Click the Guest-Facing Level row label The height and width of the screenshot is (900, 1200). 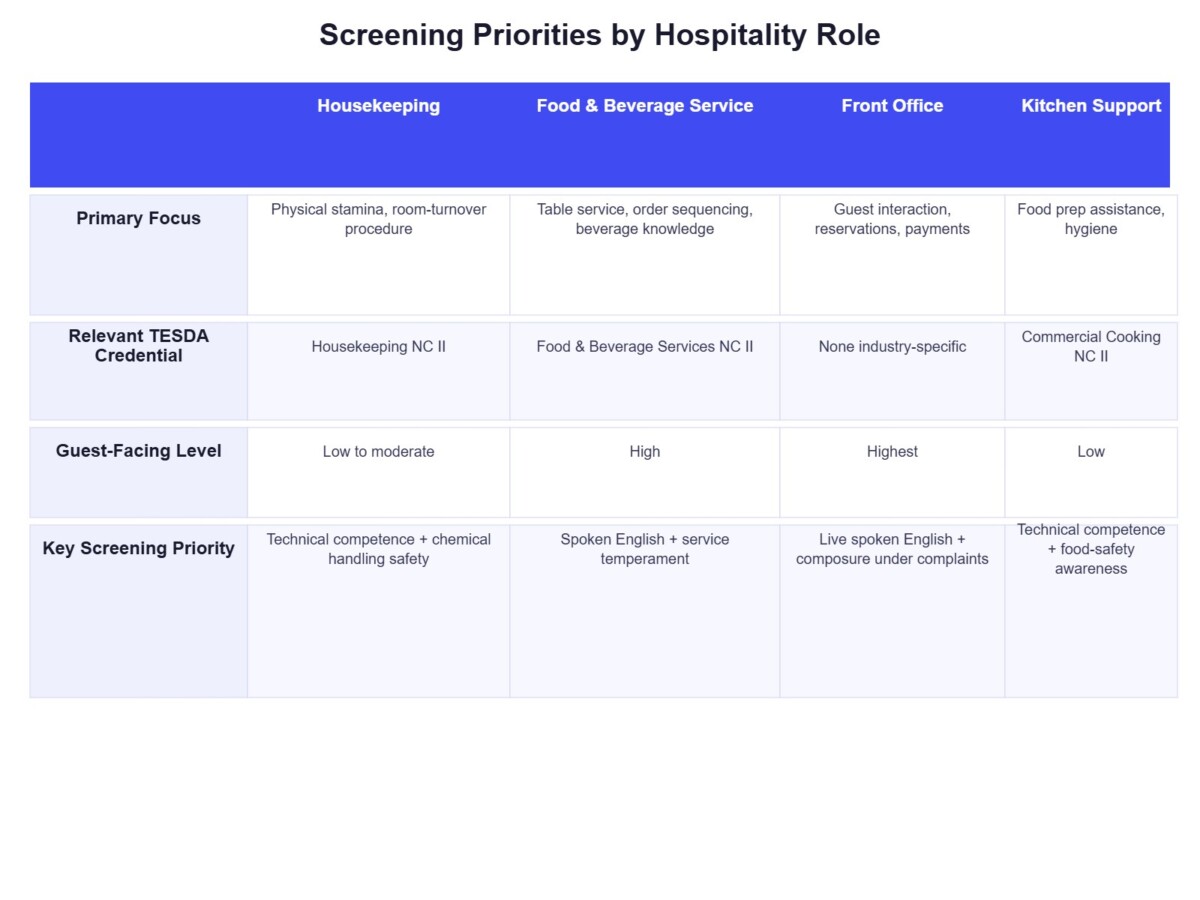(139, 472)
